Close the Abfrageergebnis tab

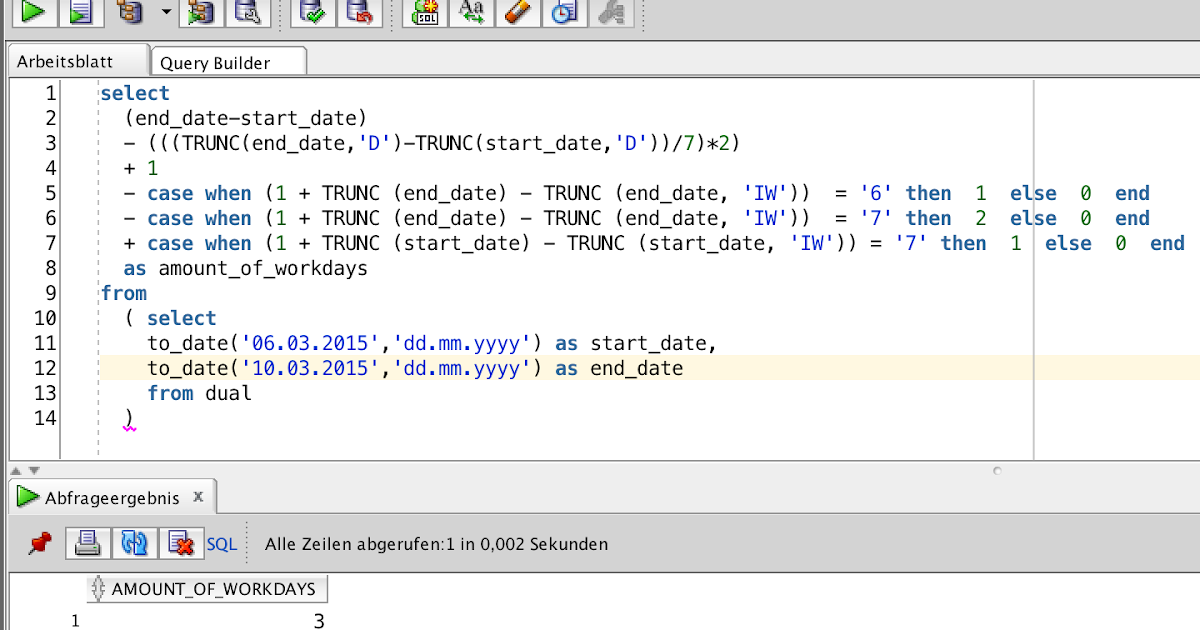click(x=197, y=495)
